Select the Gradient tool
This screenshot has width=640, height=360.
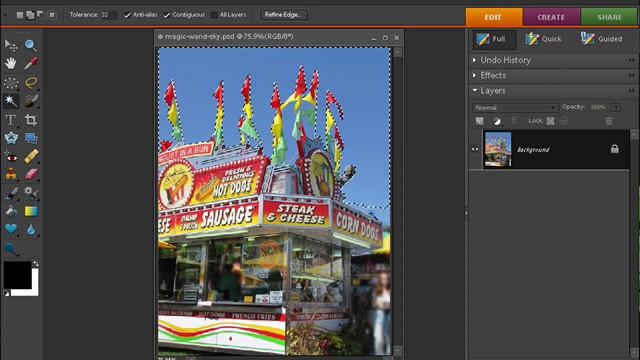click(x=31, y=211)
